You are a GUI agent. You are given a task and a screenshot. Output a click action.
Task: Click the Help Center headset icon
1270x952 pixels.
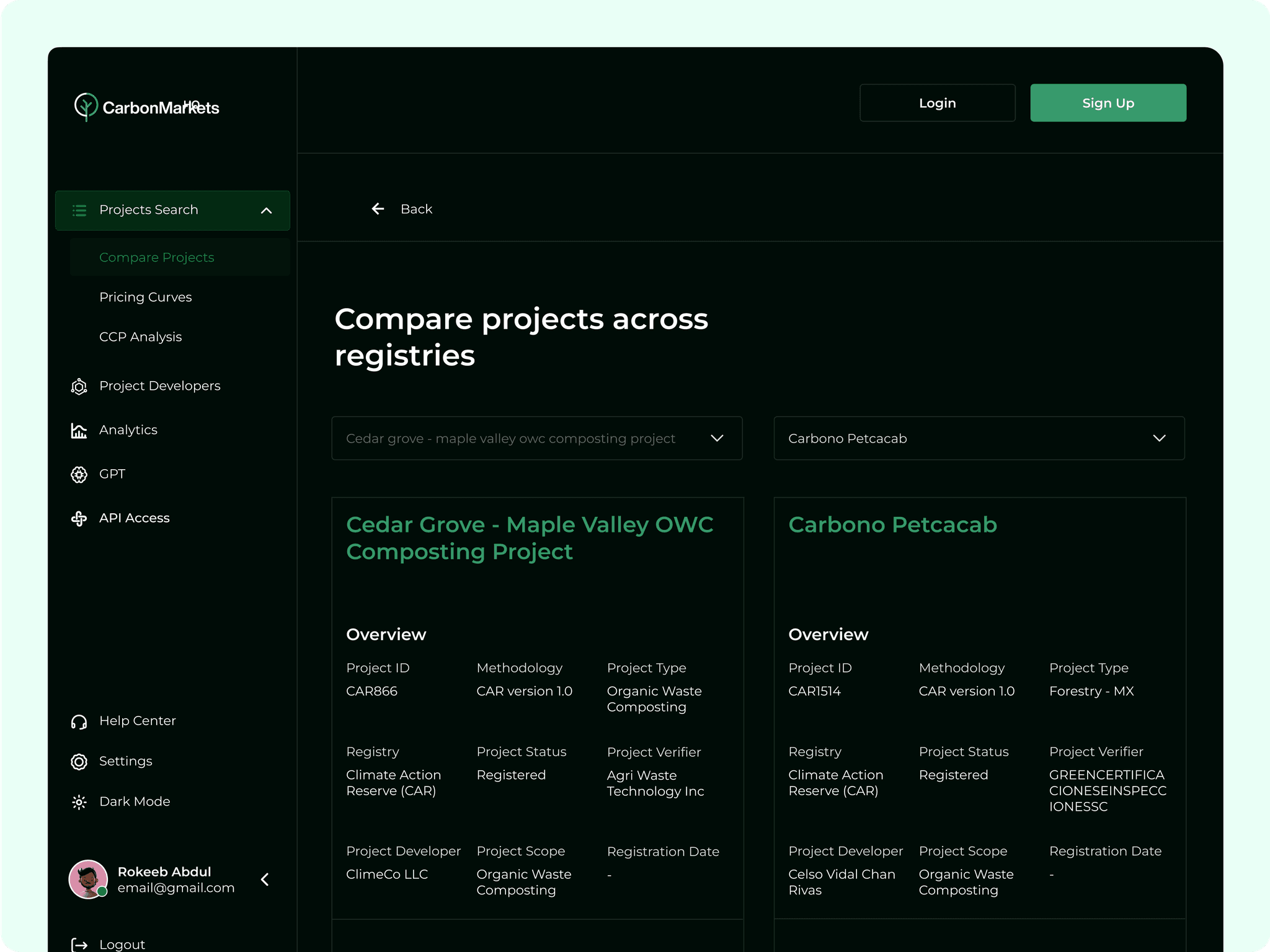tap(79, 721)
